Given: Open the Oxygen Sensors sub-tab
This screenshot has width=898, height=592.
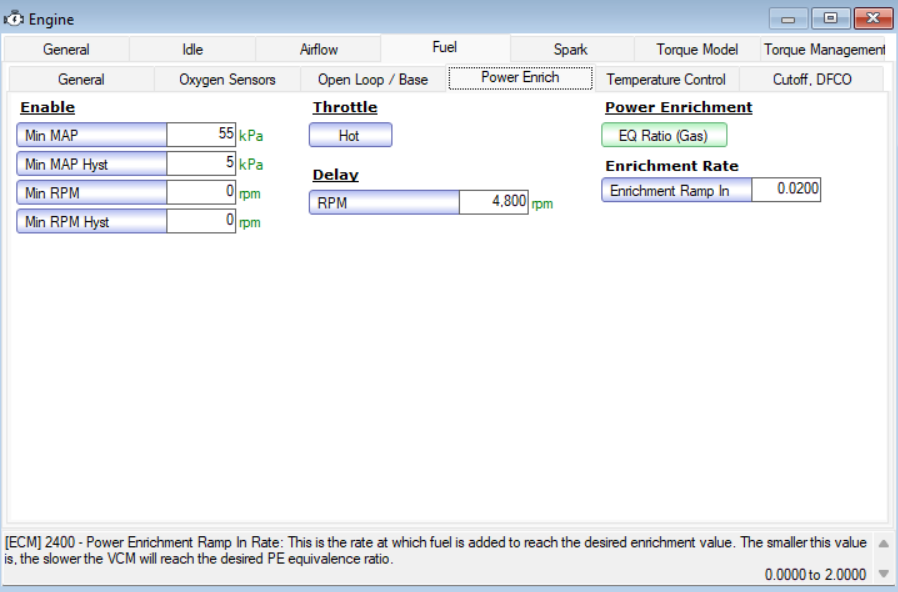Looking at the screenshot, I should pos(227,79).
